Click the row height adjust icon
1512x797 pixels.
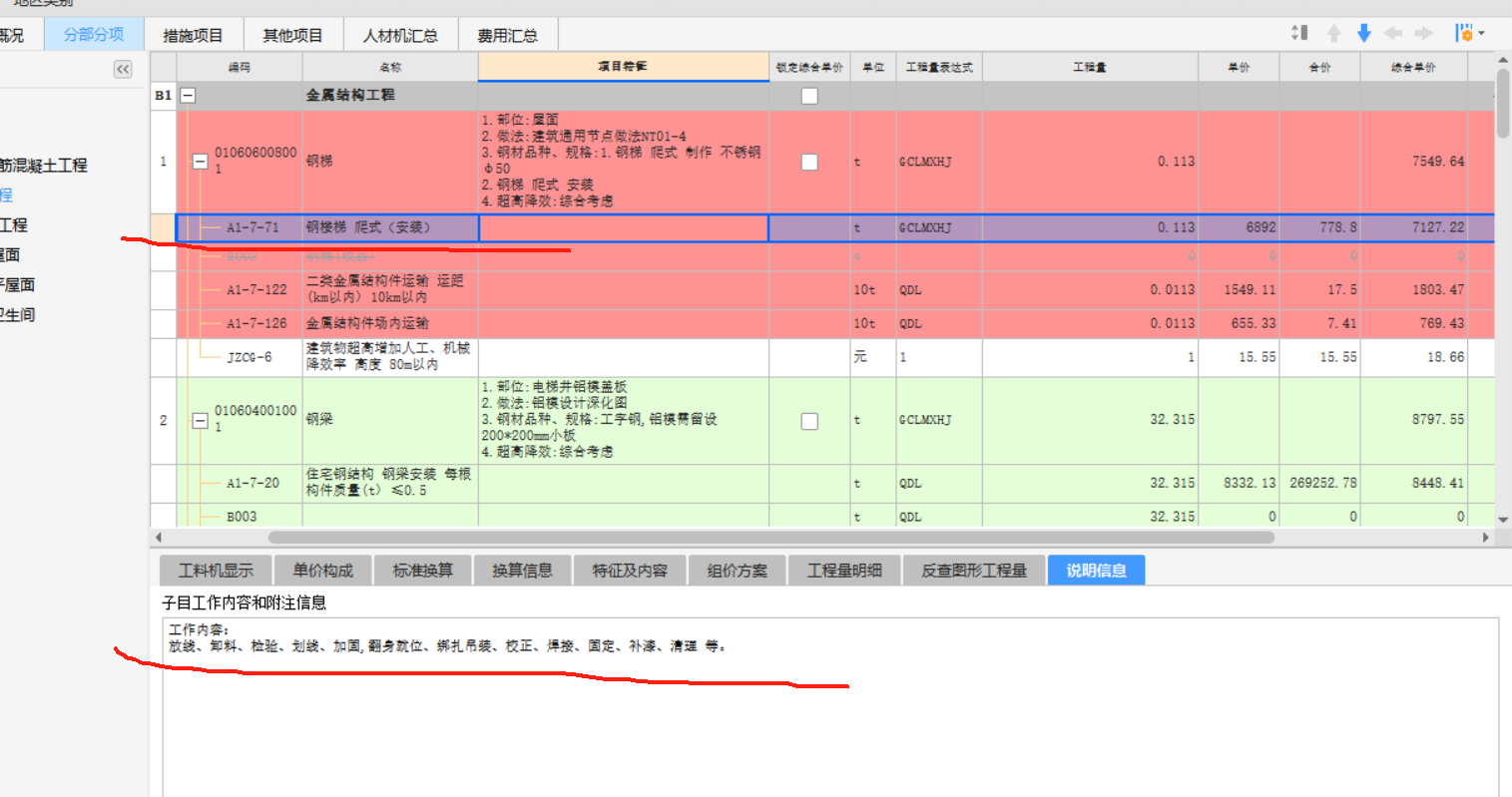pyautogui.click(x=1299, y=33)
